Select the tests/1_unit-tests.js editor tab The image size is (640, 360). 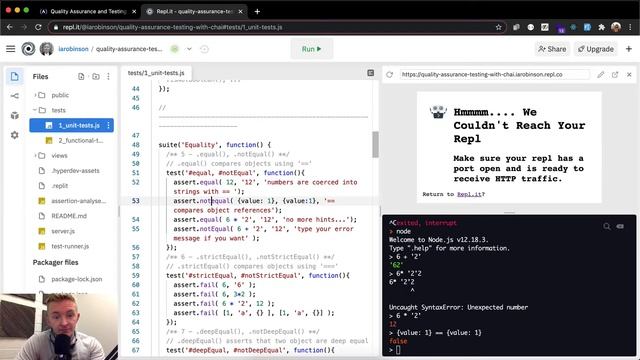156,73
